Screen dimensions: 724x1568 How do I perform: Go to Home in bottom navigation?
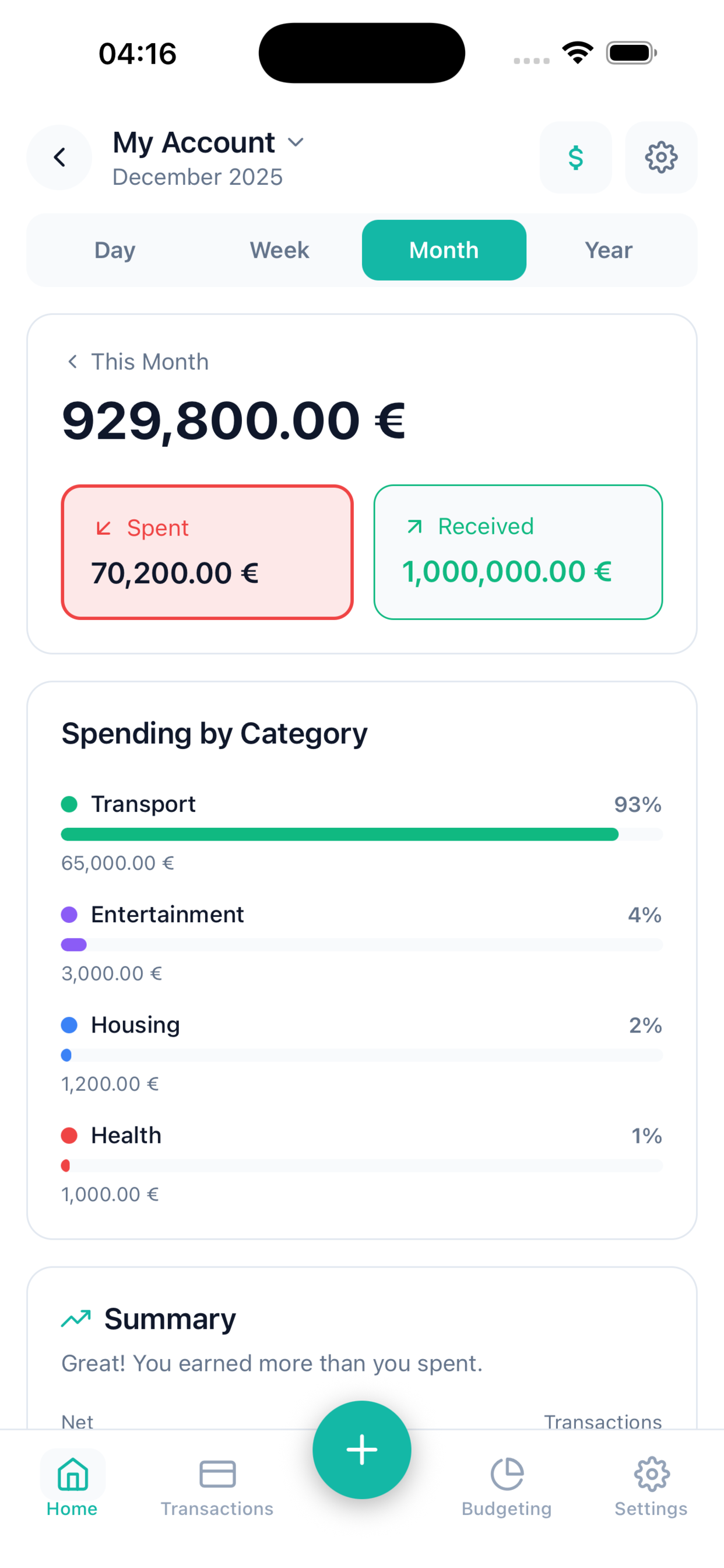pyautogui.click(x=72, y=1484)
